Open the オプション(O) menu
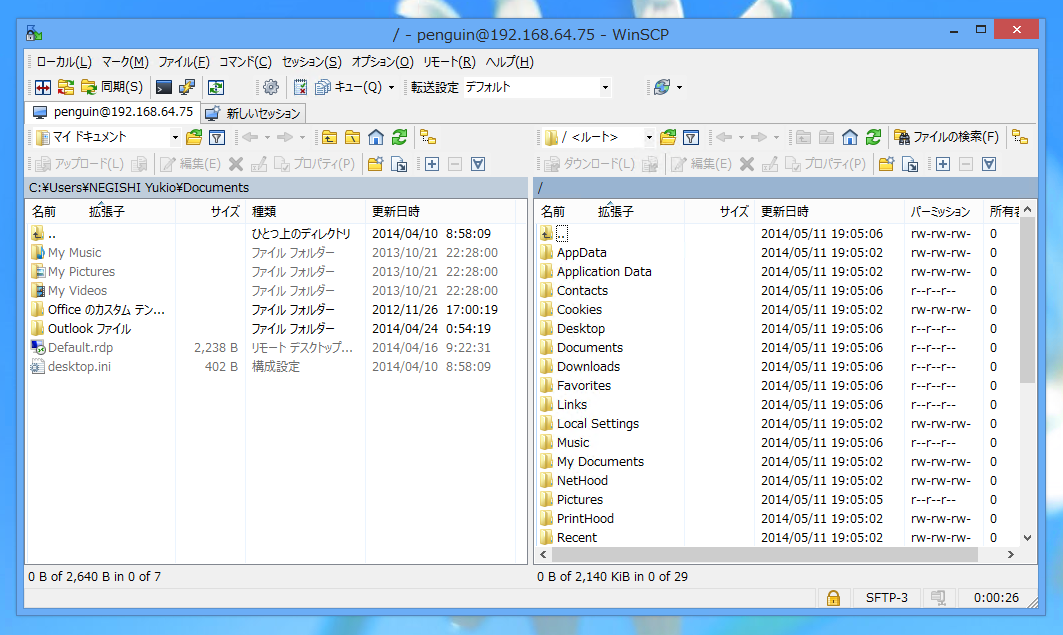 (382, 62)
